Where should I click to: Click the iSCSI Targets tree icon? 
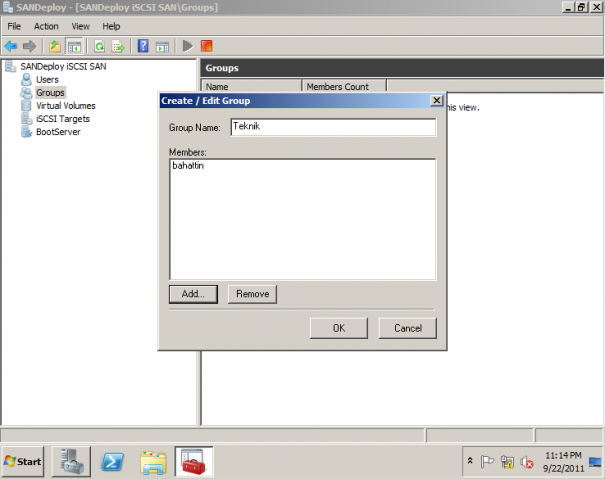27,119
